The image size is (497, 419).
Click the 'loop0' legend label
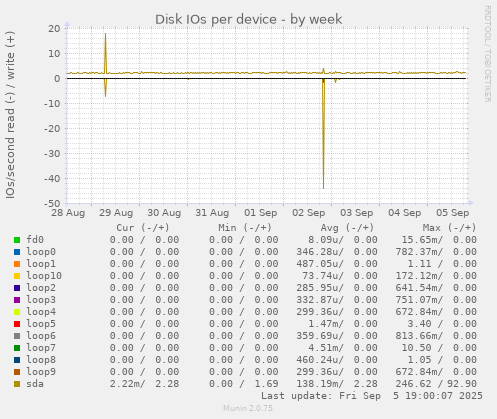(x=41, y=252)
